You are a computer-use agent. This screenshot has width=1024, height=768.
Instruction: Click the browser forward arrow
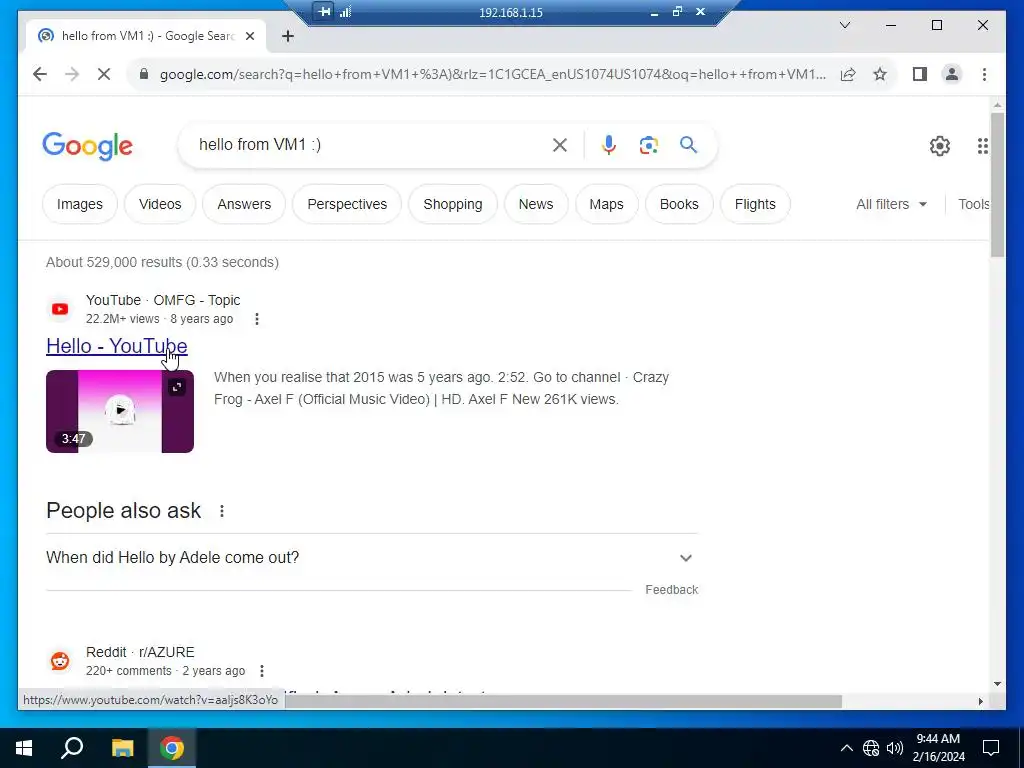click(x=72, y=74)
